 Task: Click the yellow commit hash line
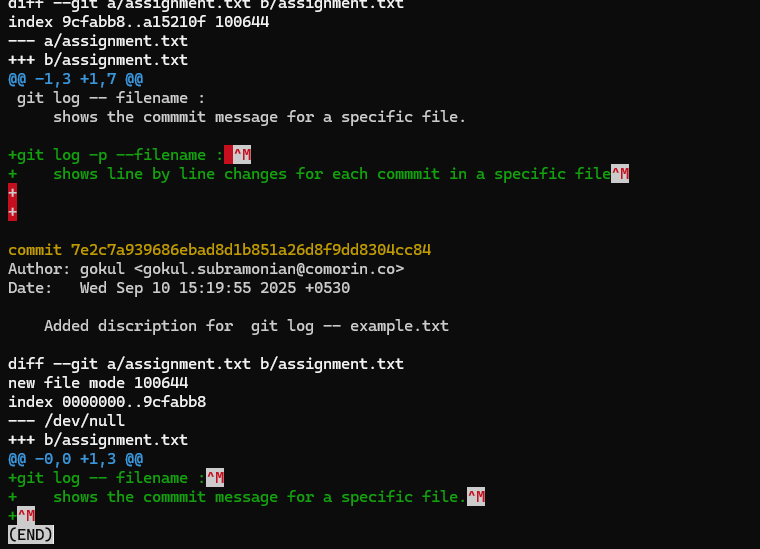(x=219, y=249)
